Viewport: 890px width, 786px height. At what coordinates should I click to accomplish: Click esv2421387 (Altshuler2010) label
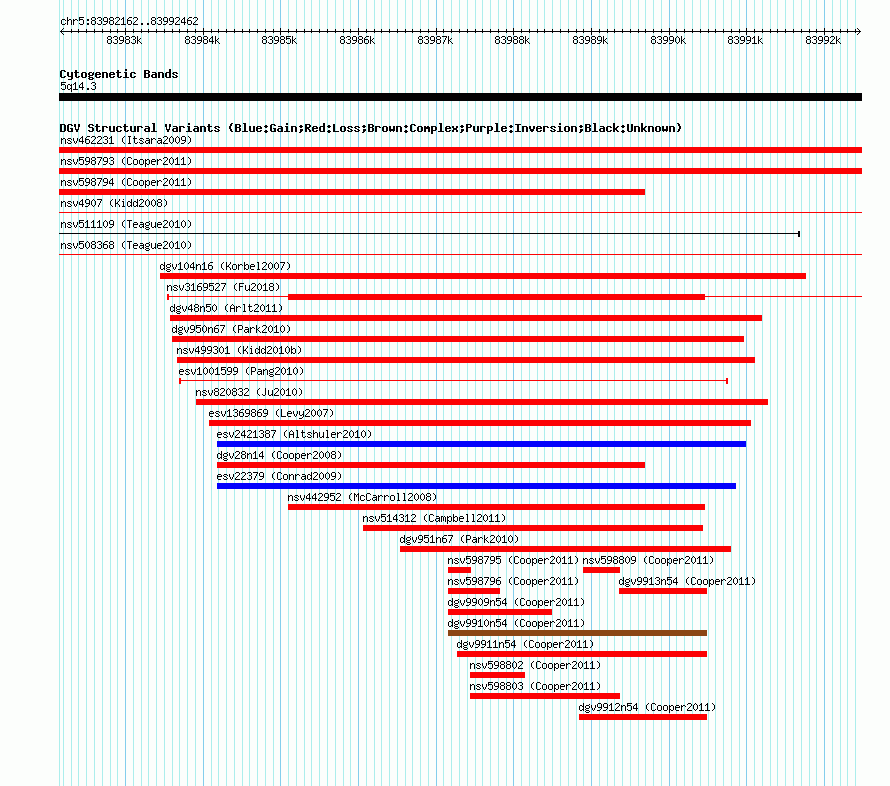tap(294, 434)
